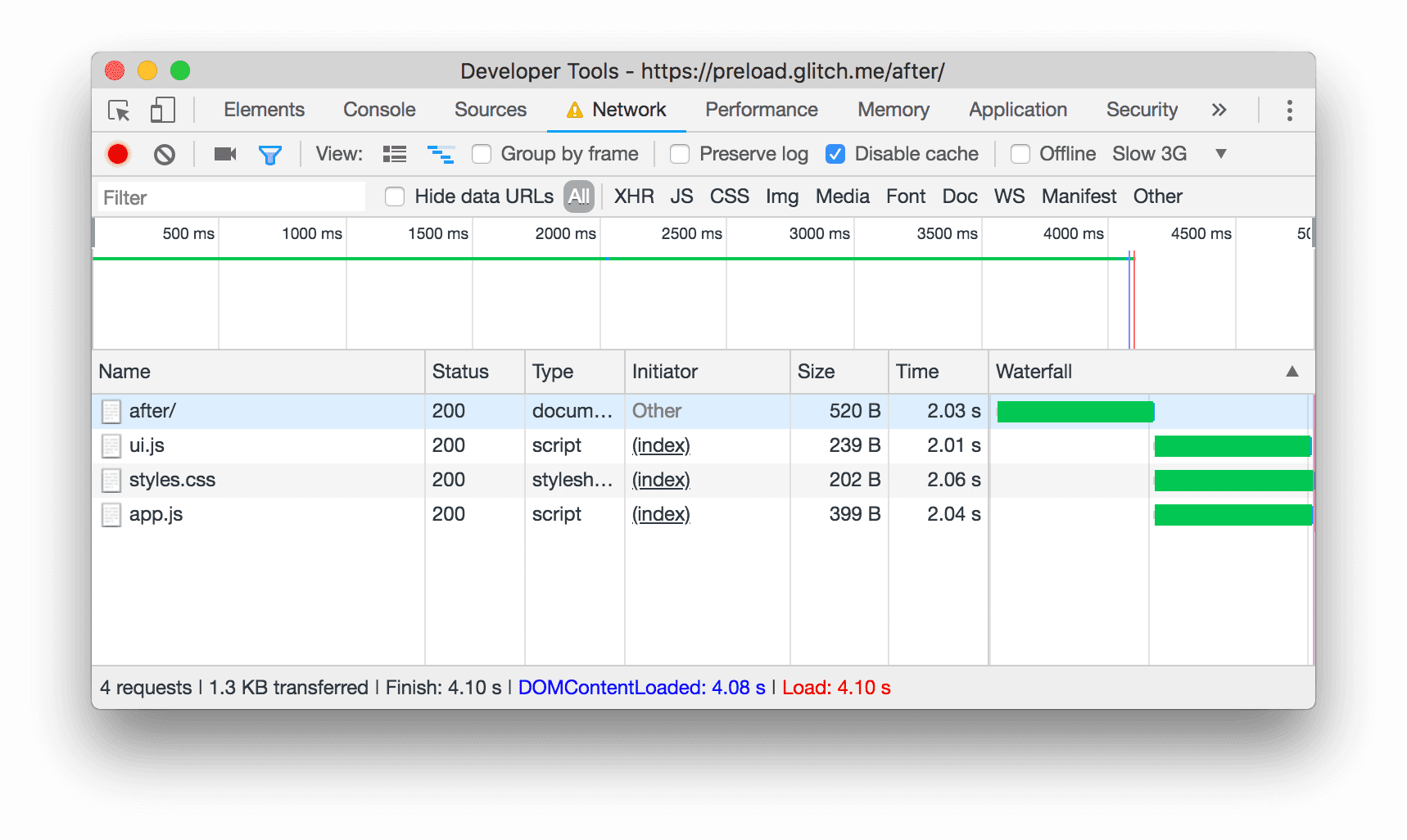This screenshot has height=840, width=1407.
Task: Enable Preserve log
Action: click(x=680, y=154)
